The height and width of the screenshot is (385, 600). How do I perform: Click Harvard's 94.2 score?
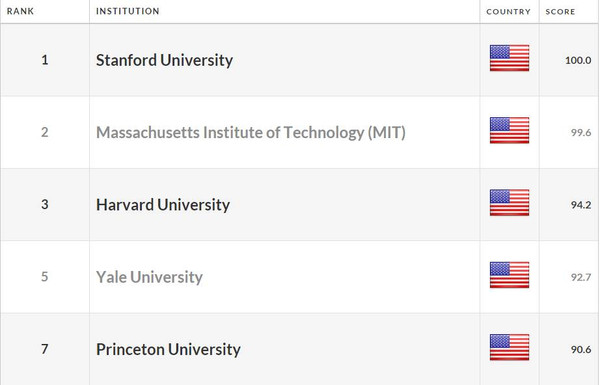581,205
